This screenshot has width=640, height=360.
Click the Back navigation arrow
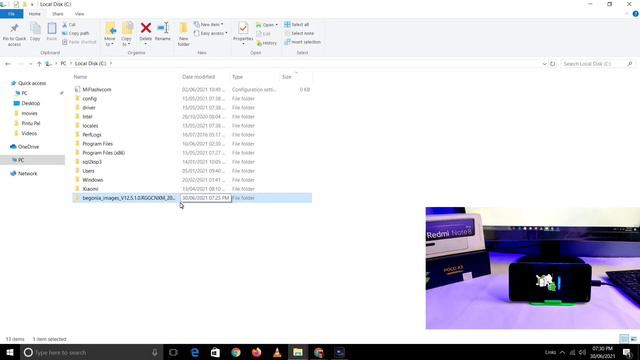tap(8, 64)
